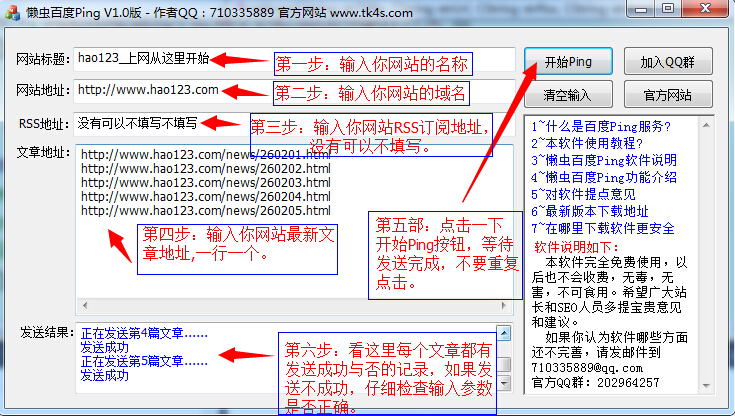
Task: Open link 2~本软件使用教程?
Action: [x=587, y=143]
